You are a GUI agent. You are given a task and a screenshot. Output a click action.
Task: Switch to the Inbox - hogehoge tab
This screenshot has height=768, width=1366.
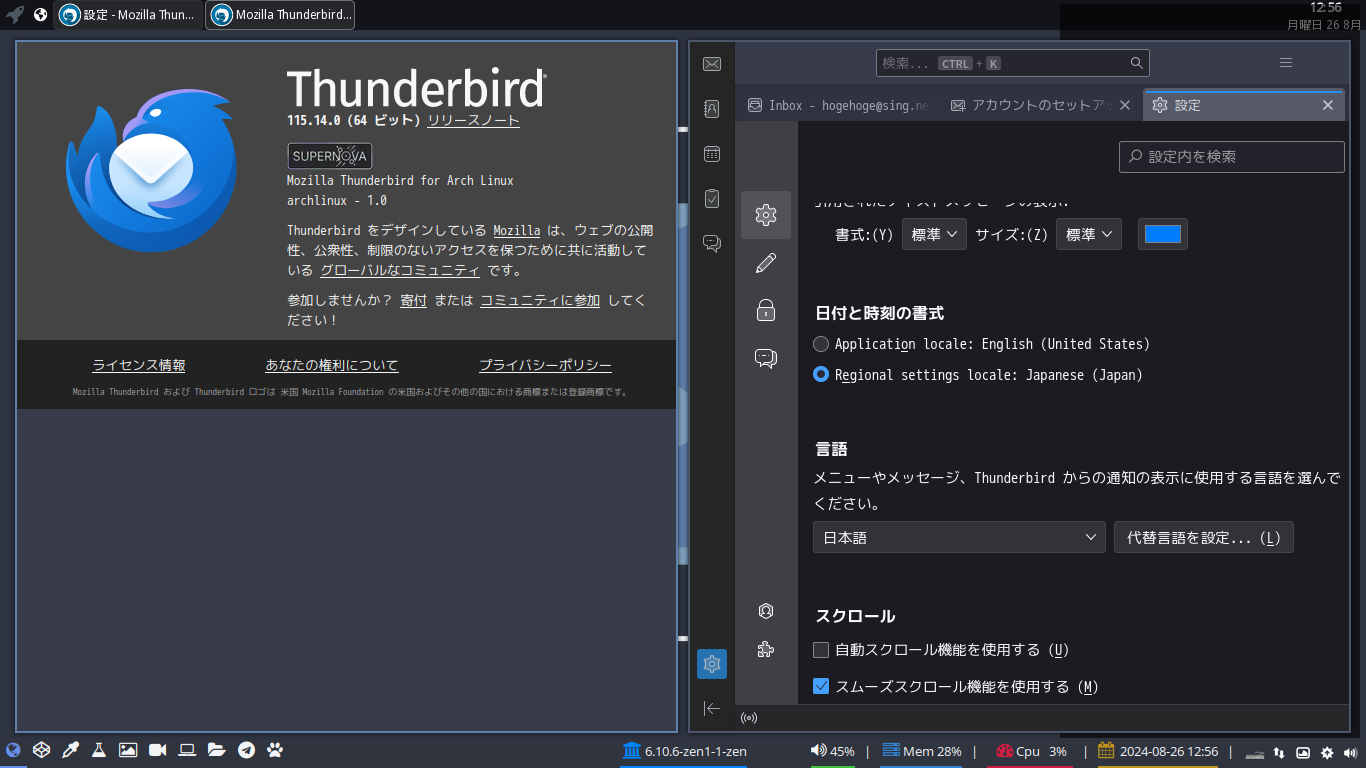point(838,105)
